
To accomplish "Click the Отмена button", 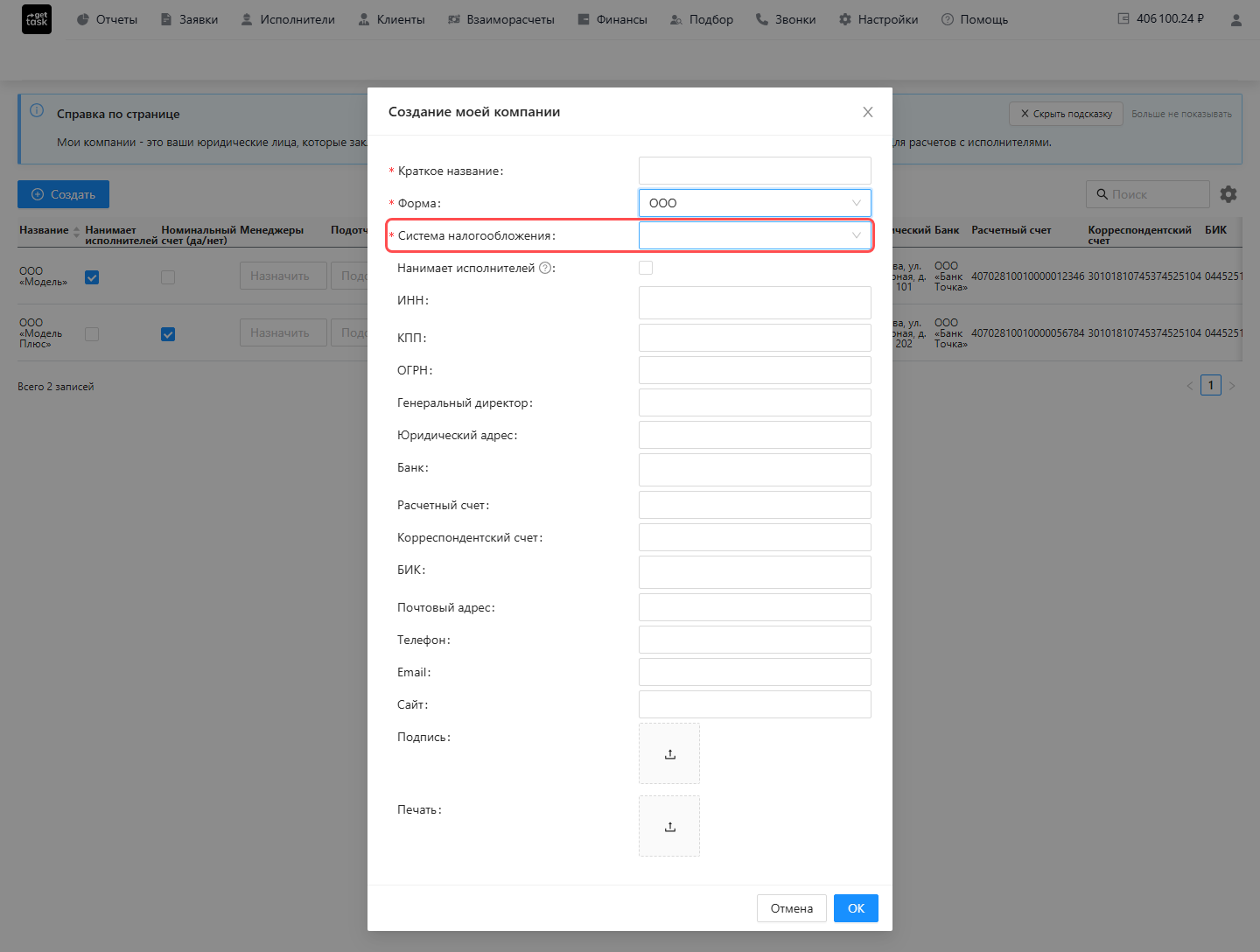I will 792,908.
